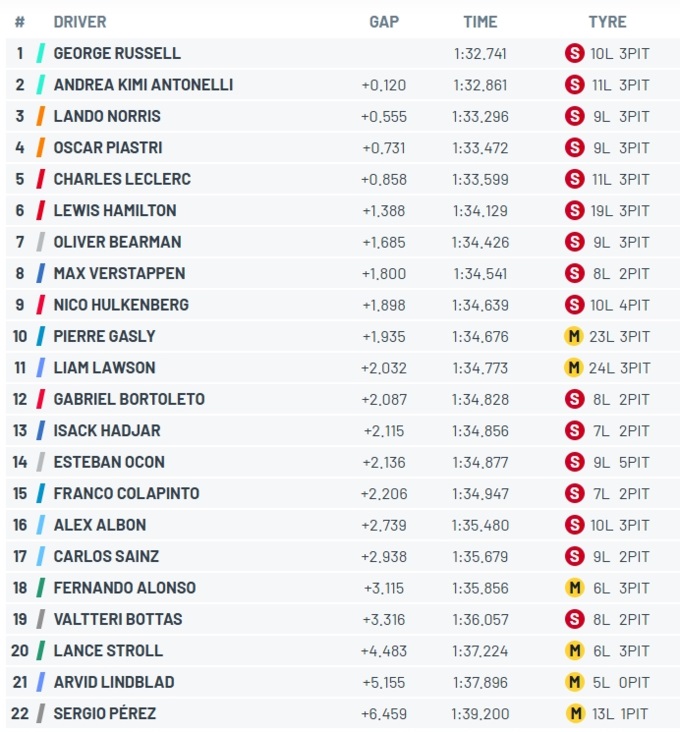Click Liam Lawson's medium tyre icon
This screenshot has width=680, height=732.
click(x=574, y=367)
